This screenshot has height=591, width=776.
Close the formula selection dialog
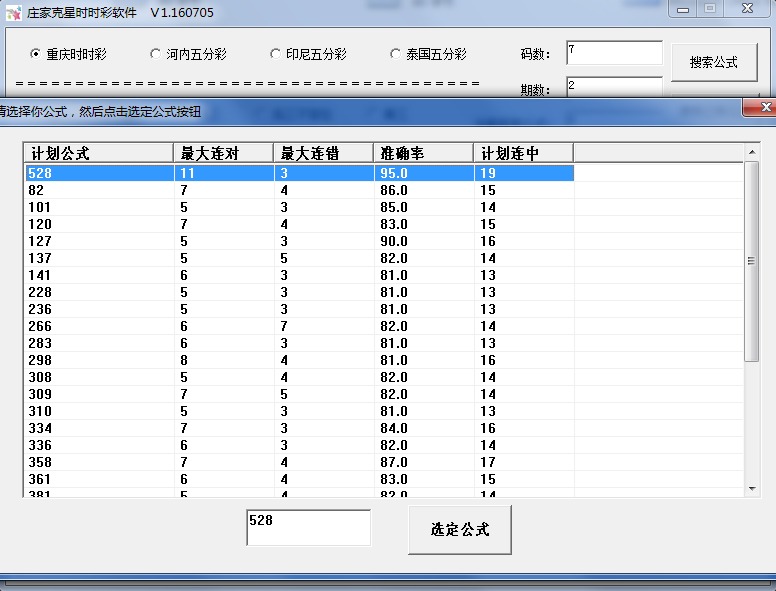766,106
